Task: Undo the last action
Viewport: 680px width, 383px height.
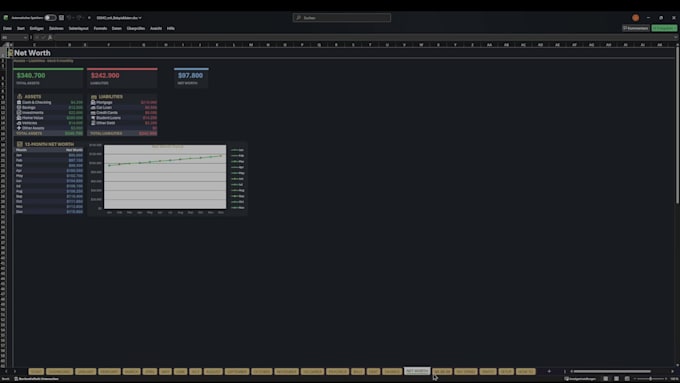Action: click(x=69, y=18)
